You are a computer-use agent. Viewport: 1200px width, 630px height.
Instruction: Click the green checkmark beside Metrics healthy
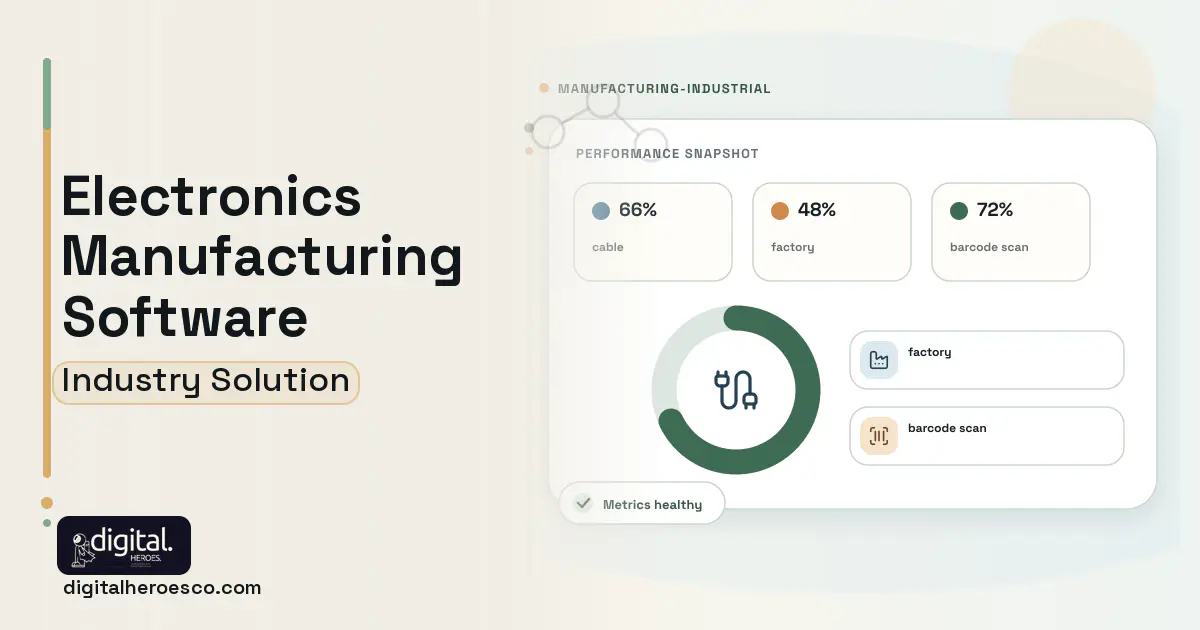click(x=583, y=504)
